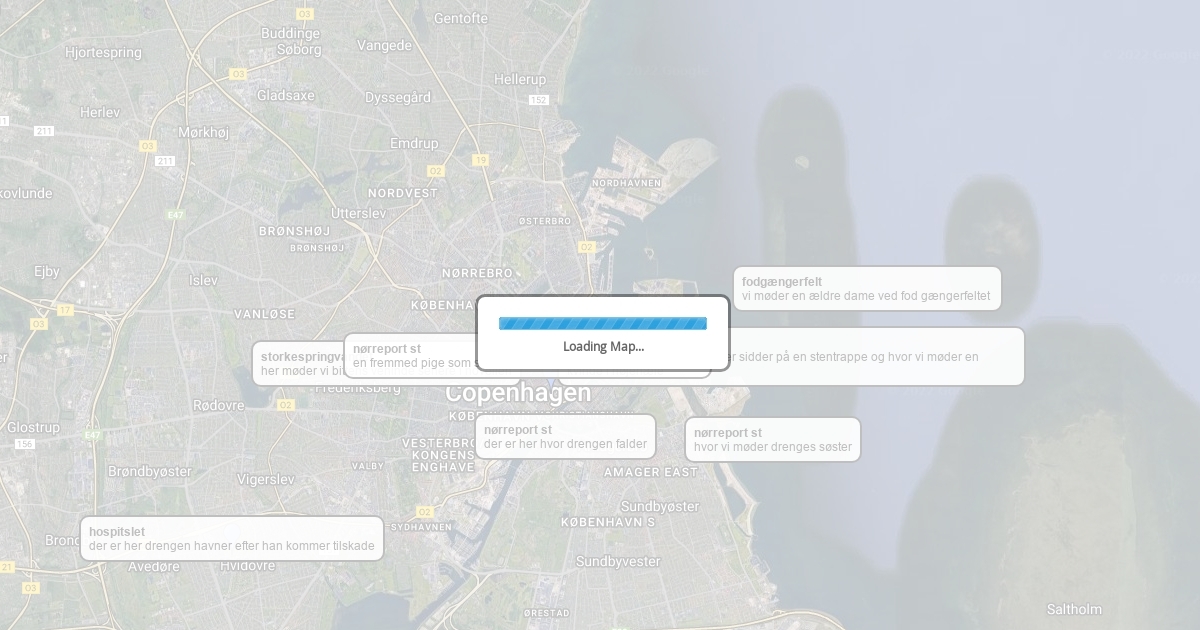Click the Saltholm island label
Image resolution: width=1200 pixels, height=630 pixels.
(1074, 609)
